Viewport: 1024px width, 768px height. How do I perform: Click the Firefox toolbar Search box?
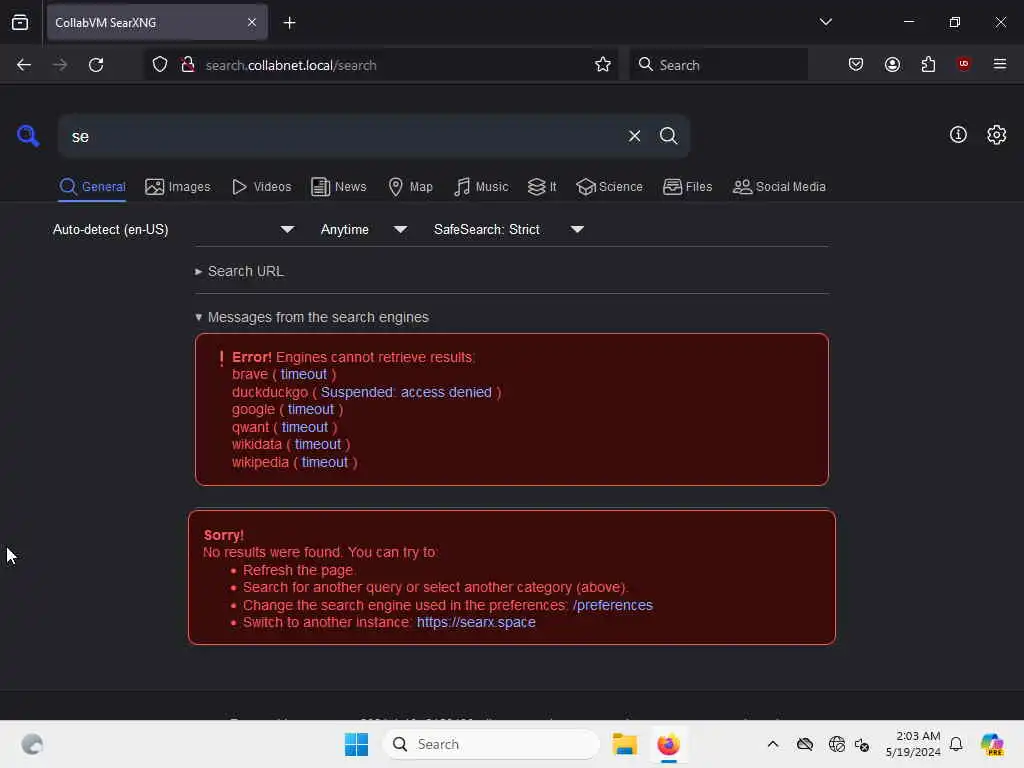718,65
